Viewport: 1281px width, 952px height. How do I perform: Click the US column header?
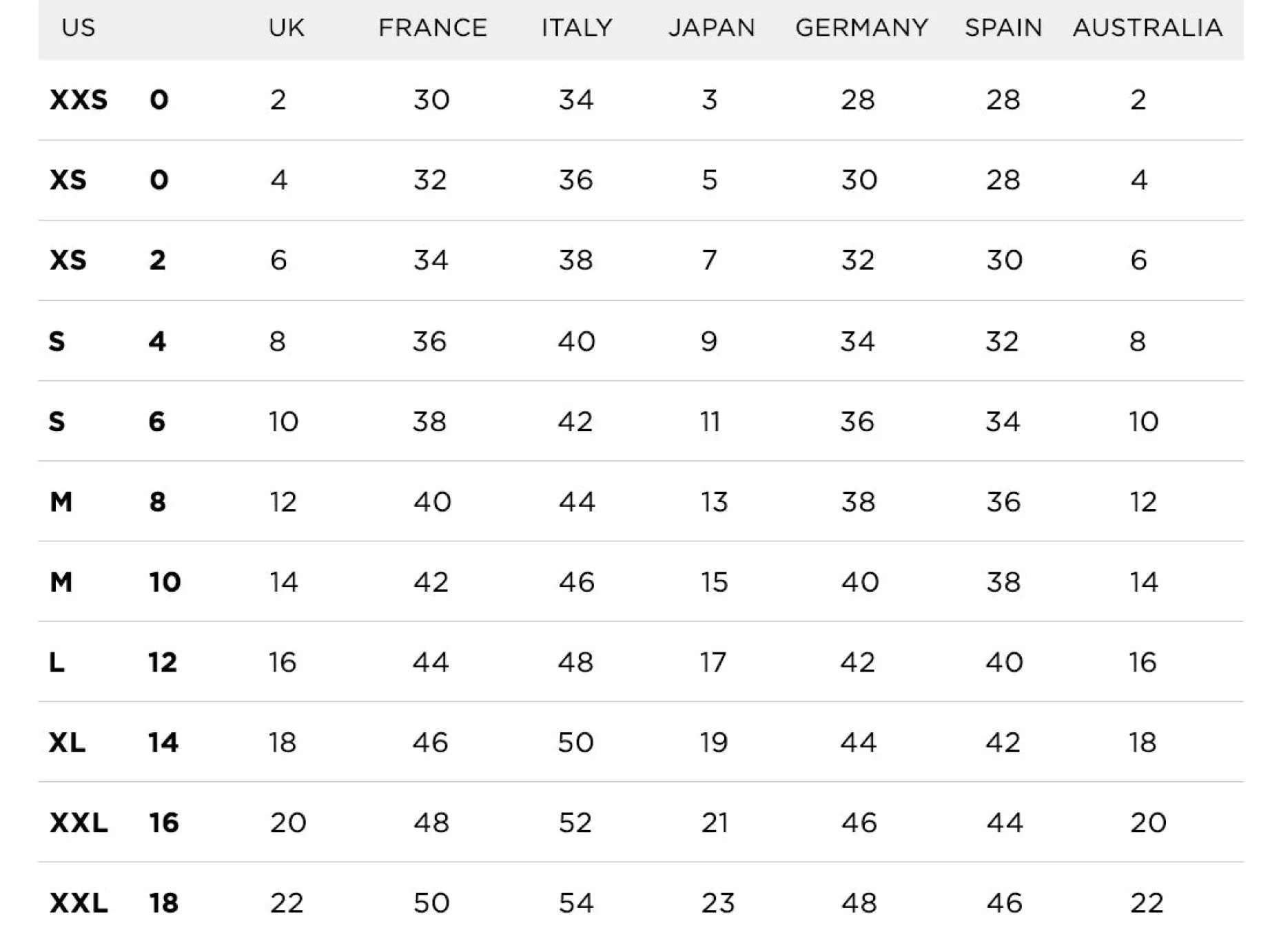(x=78, y=28)
